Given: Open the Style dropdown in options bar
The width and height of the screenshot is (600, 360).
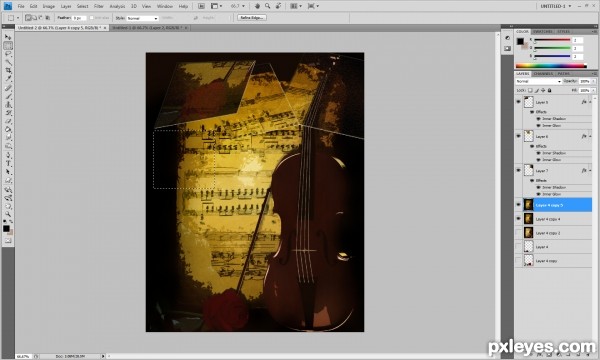Looking at the screenshot, I should coord(142,18).
